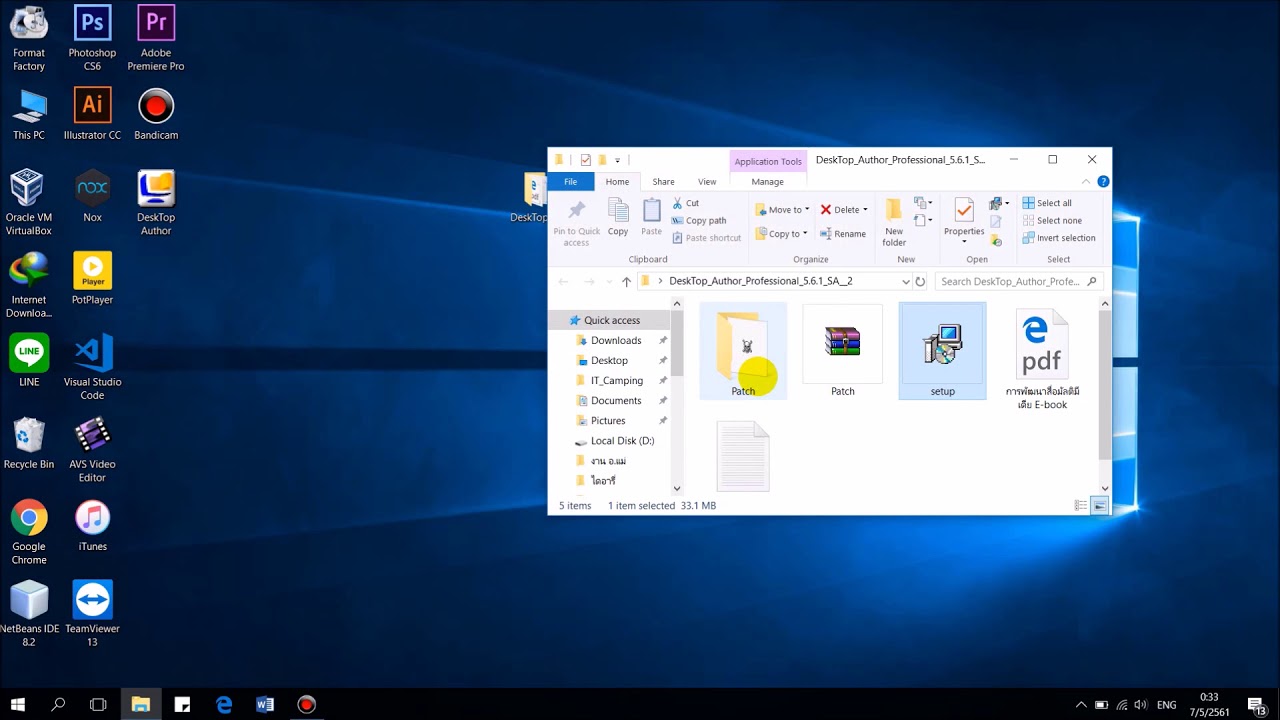Open Oracle VM VirtualBox desktop shortcut
The height and width of the screenshot is (720, 1280).
28,203
